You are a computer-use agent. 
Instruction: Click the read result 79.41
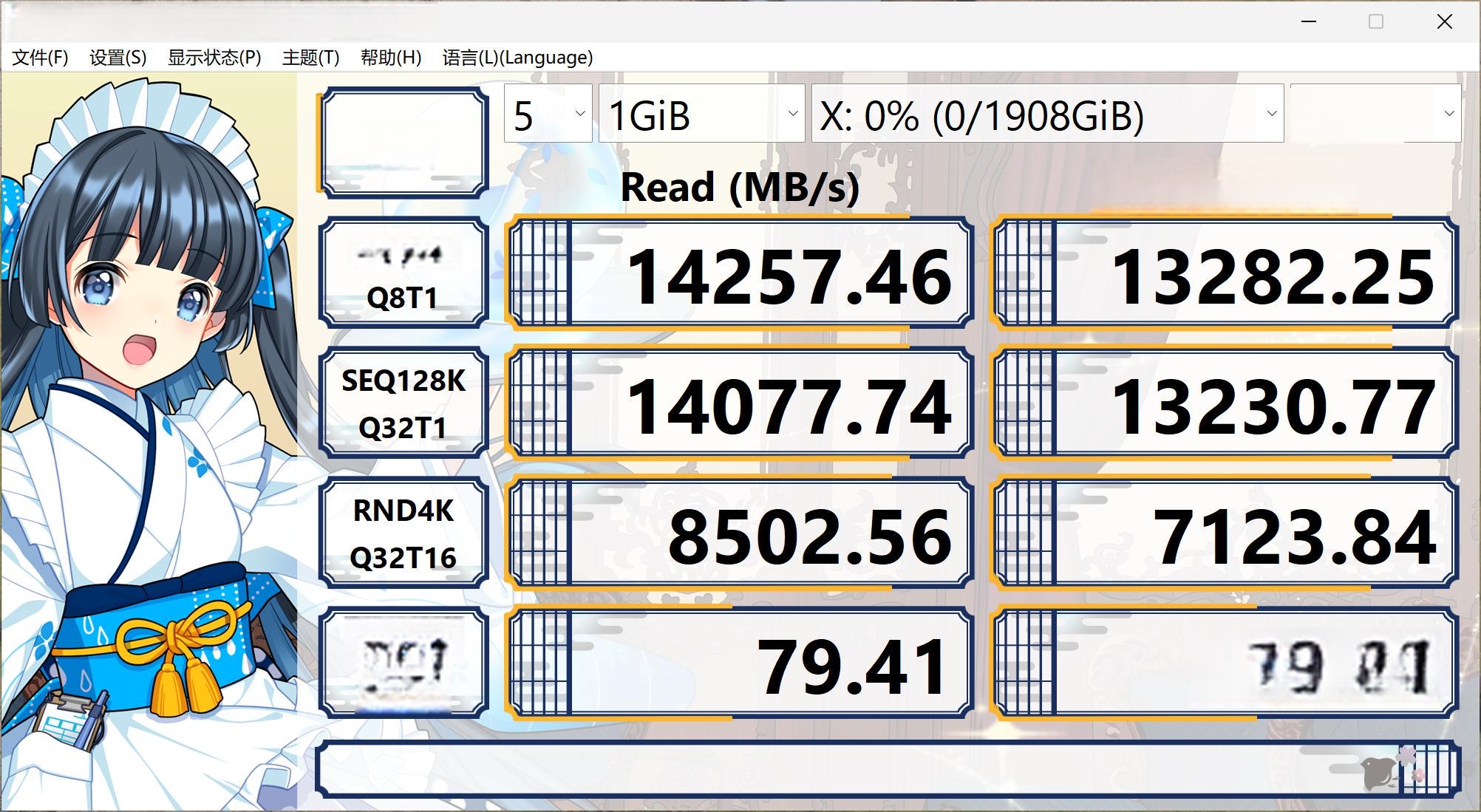pyautogui.click(x=739, y=663)
